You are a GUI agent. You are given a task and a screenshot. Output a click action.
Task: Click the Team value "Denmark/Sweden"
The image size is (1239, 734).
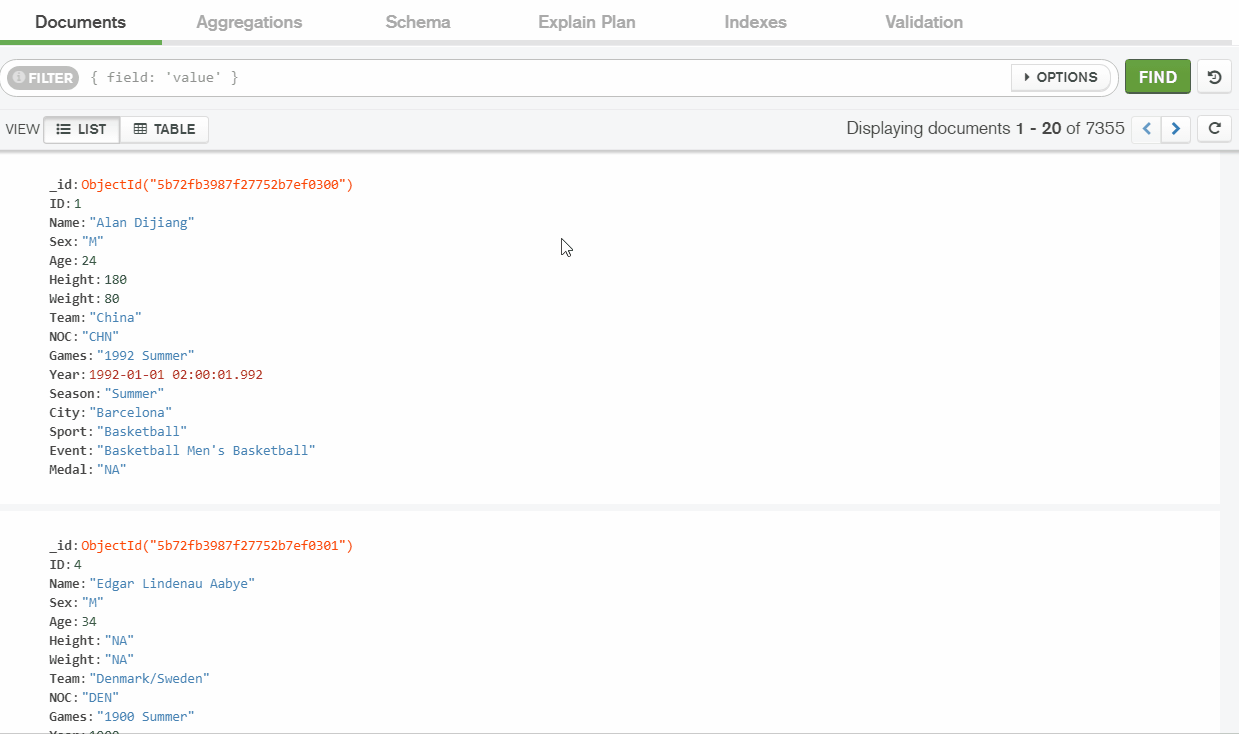(x=149, y=679)
